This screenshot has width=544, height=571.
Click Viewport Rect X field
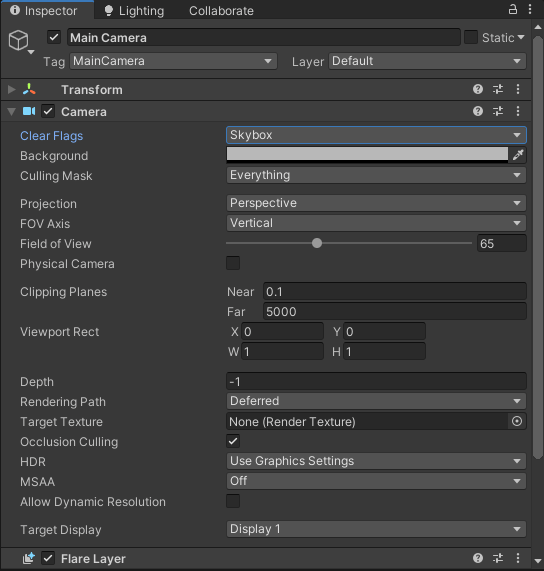[x=283, y=331]
